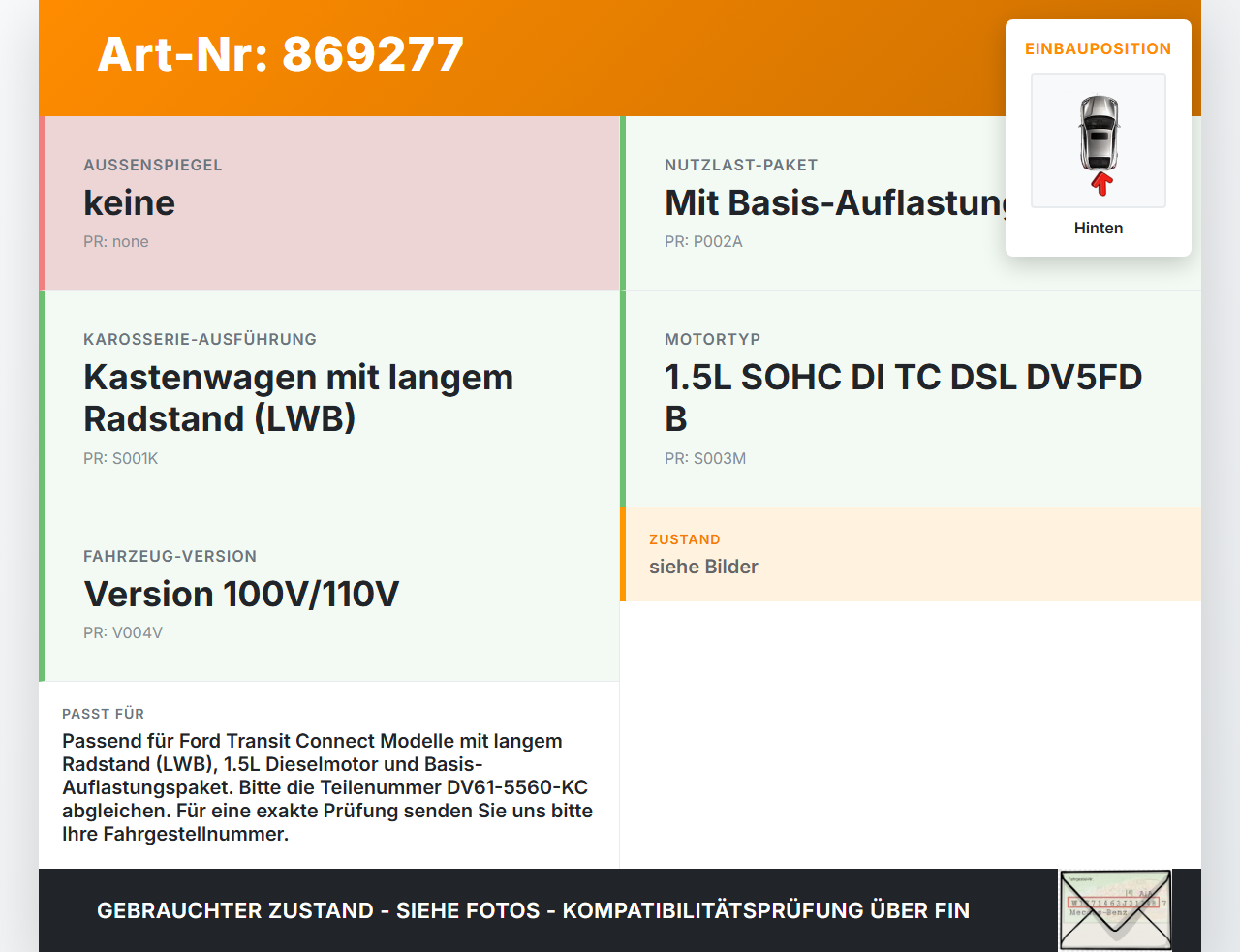The image size is (1240, 952).
Task: Click the Ford Transit Connect compatibility description
Action: click(x=327, y=787)
